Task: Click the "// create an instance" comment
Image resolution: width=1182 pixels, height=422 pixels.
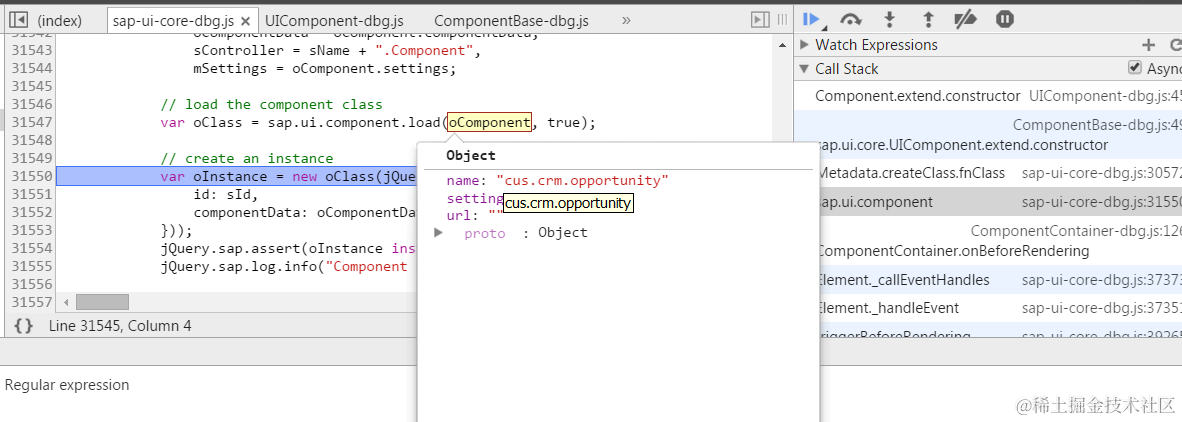Action: click(x=247, y=158)
